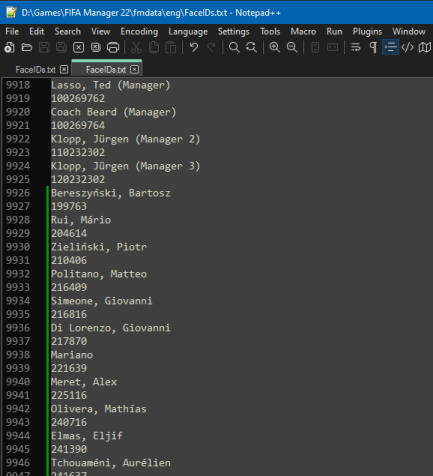
Task: Click the Paste clipboard icon
Action: tap(171, 48)
